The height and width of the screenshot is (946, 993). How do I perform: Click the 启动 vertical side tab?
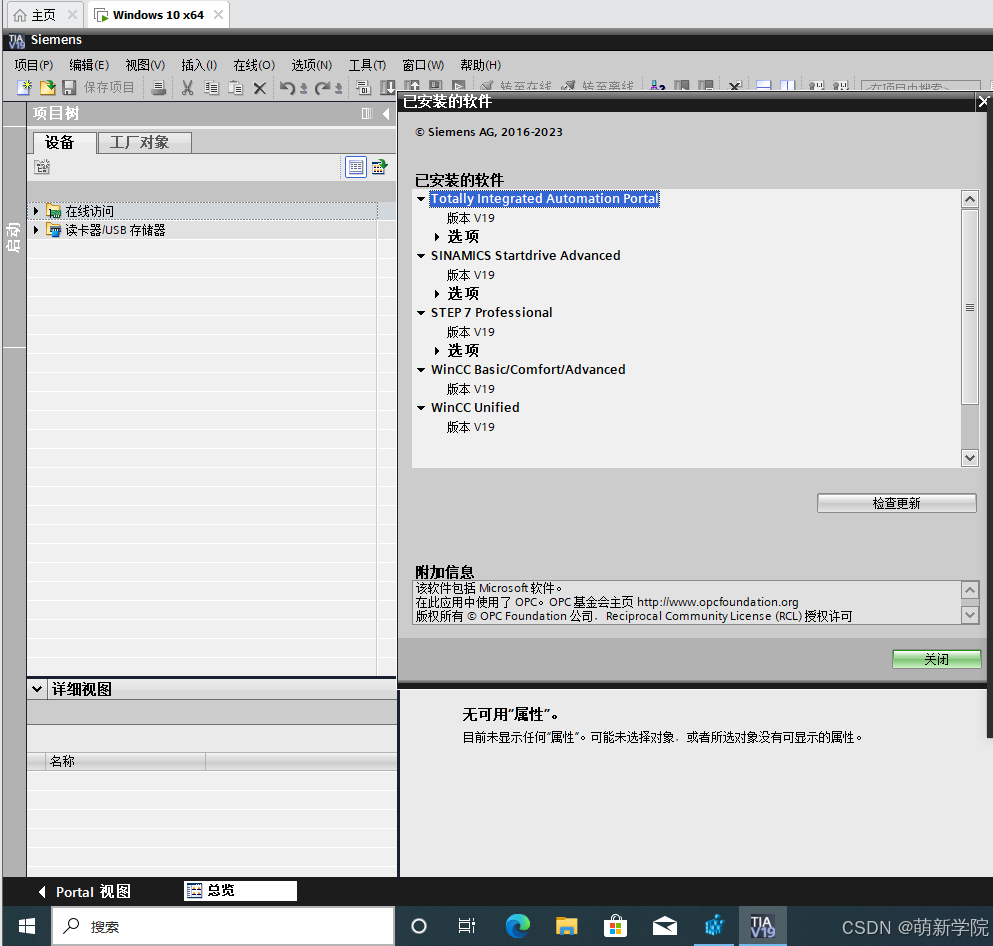[13, 237]
